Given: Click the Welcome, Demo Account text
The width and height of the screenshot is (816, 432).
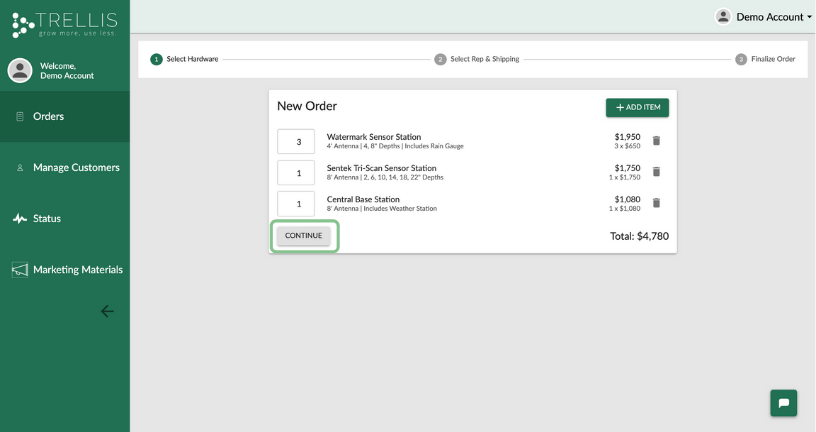Looking at the screenshot, I should (67, 71).
